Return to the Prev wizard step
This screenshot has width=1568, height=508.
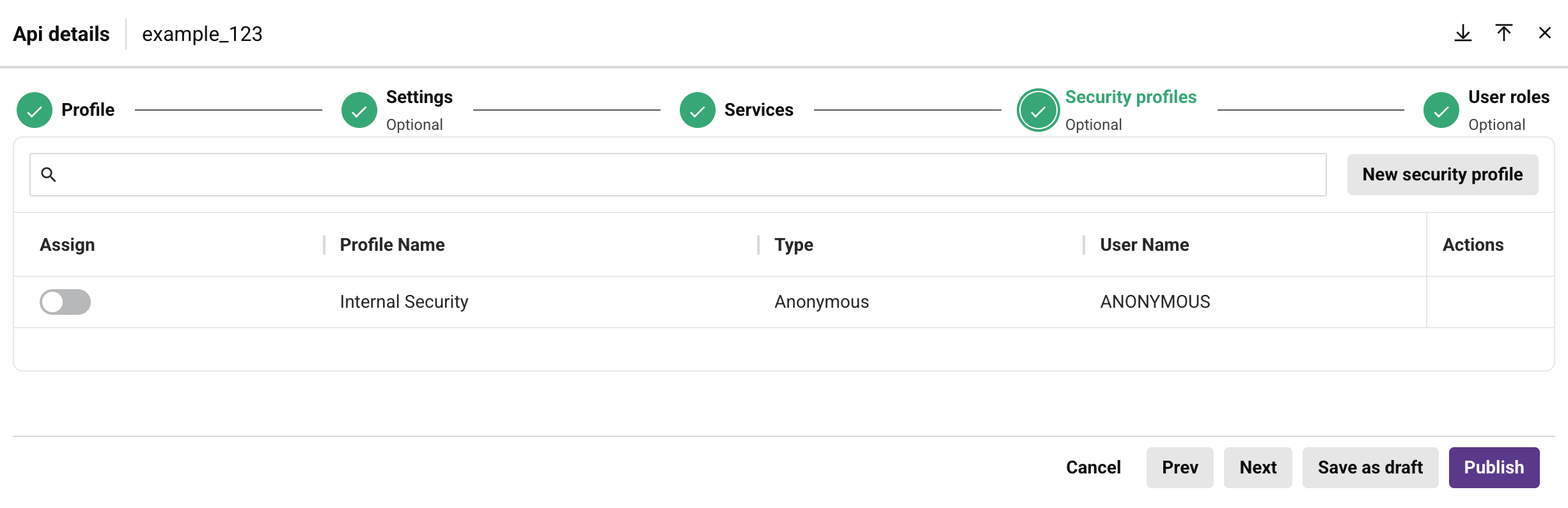(1179, 467)
